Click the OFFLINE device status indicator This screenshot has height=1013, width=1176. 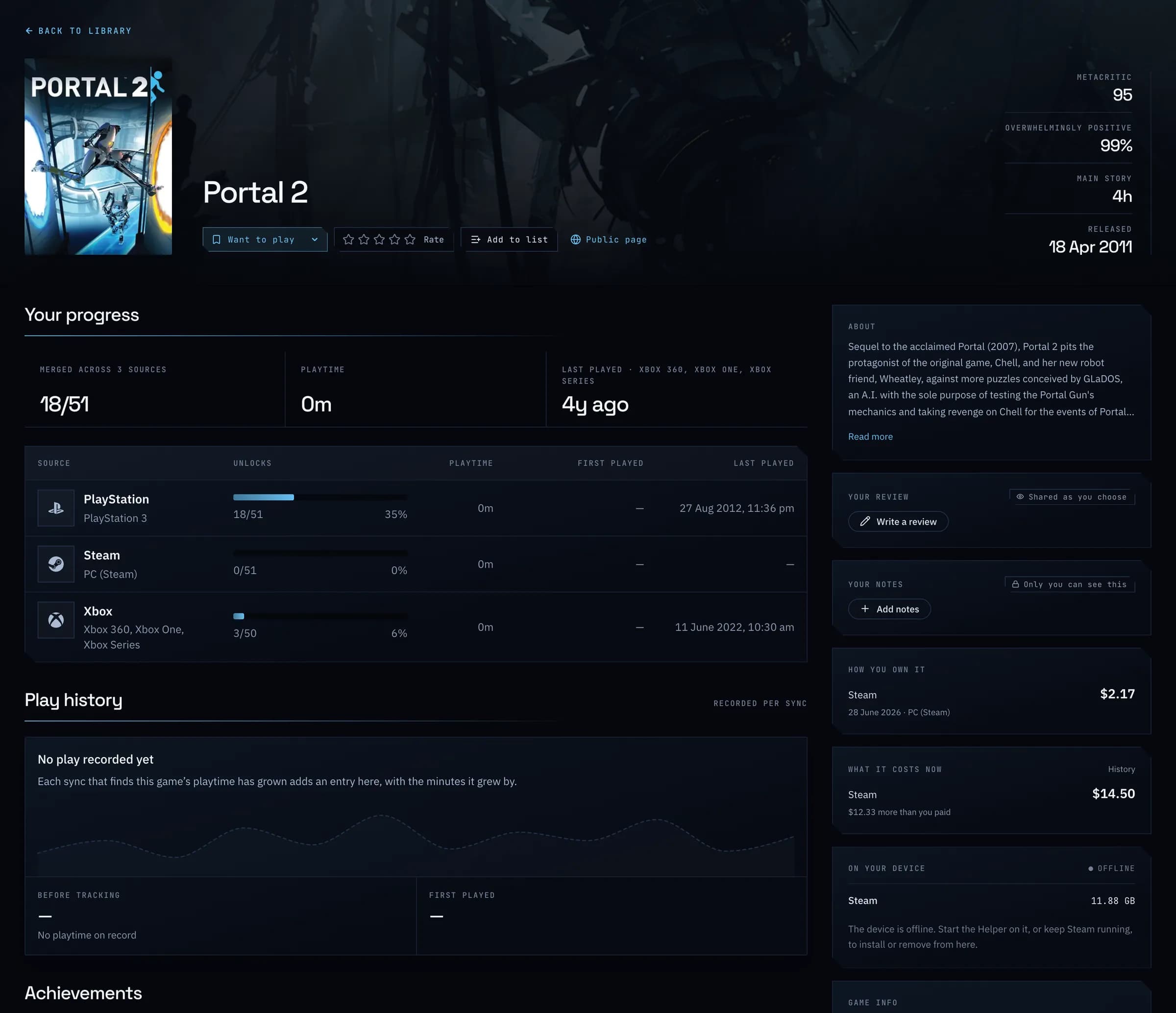pos(1111,868)
